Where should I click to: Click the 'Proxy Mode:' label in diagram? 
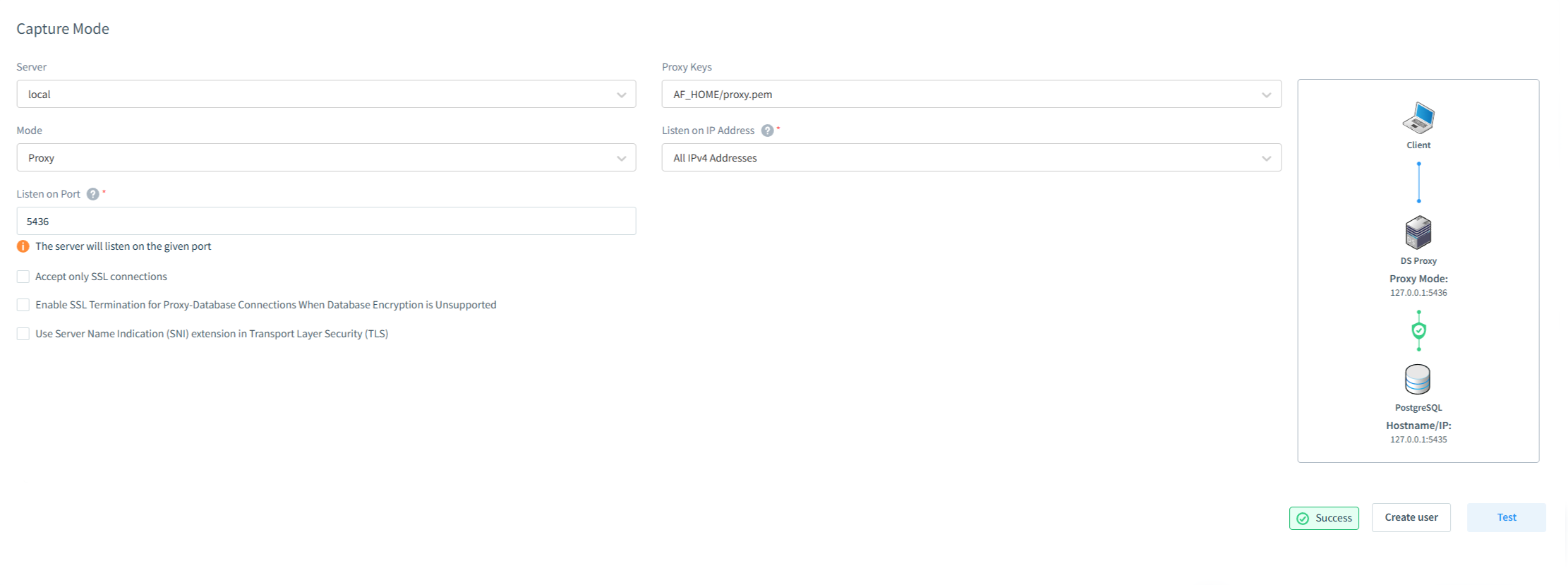tap(1418, 279)
